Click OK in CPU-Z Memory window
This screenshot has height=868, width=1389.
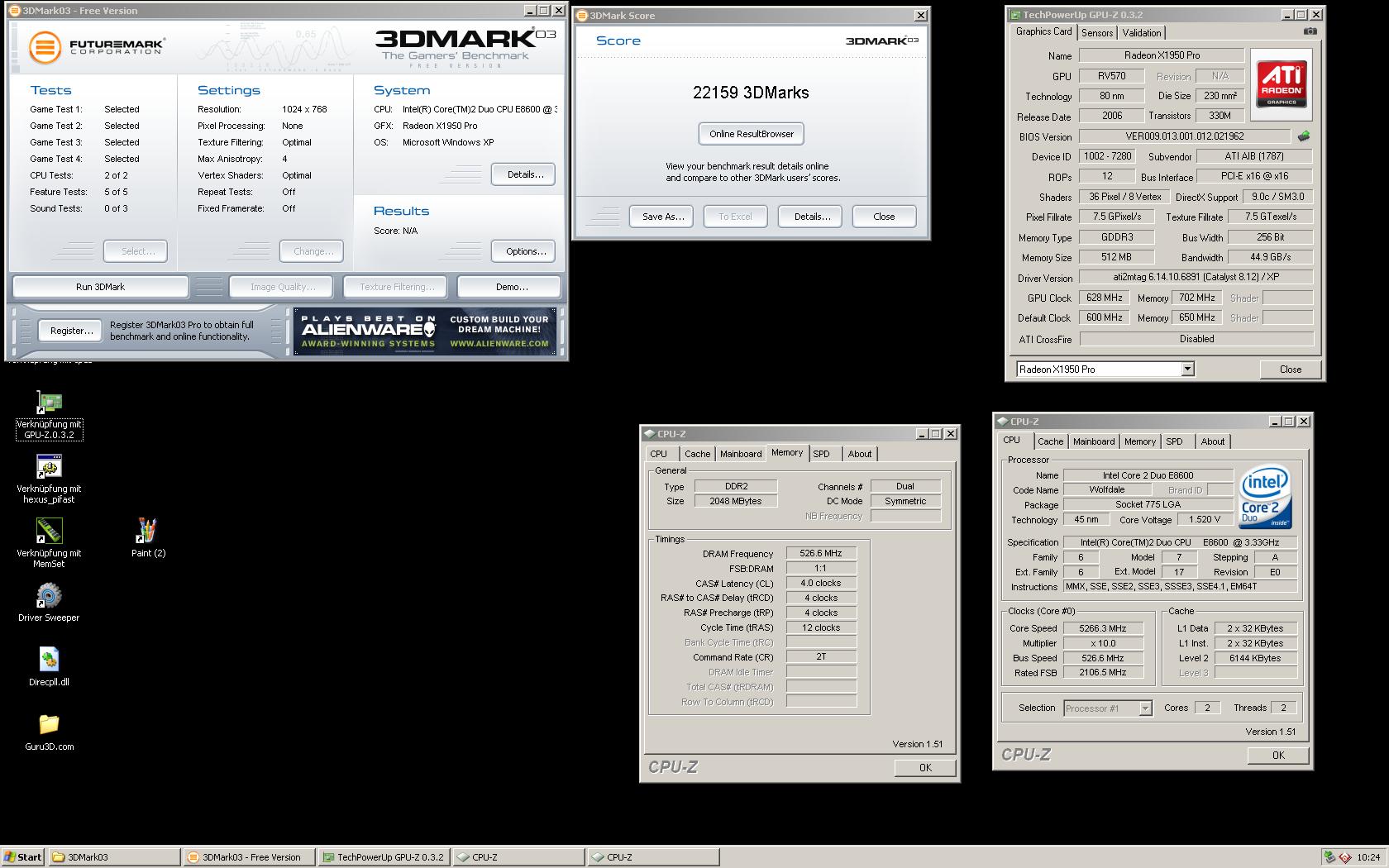925,767
